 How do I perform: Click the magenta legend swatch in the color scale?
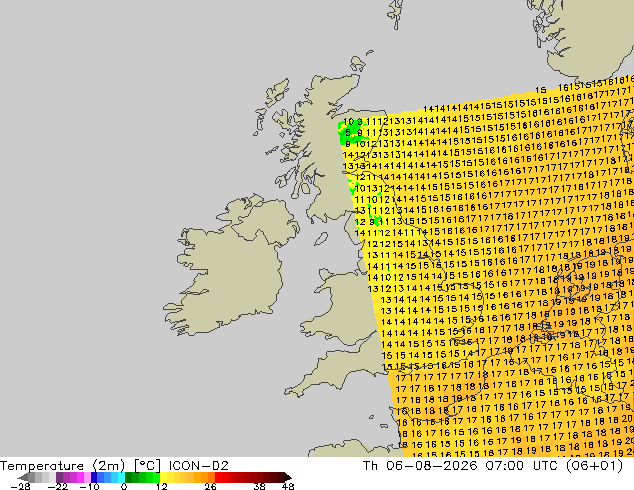80,477
